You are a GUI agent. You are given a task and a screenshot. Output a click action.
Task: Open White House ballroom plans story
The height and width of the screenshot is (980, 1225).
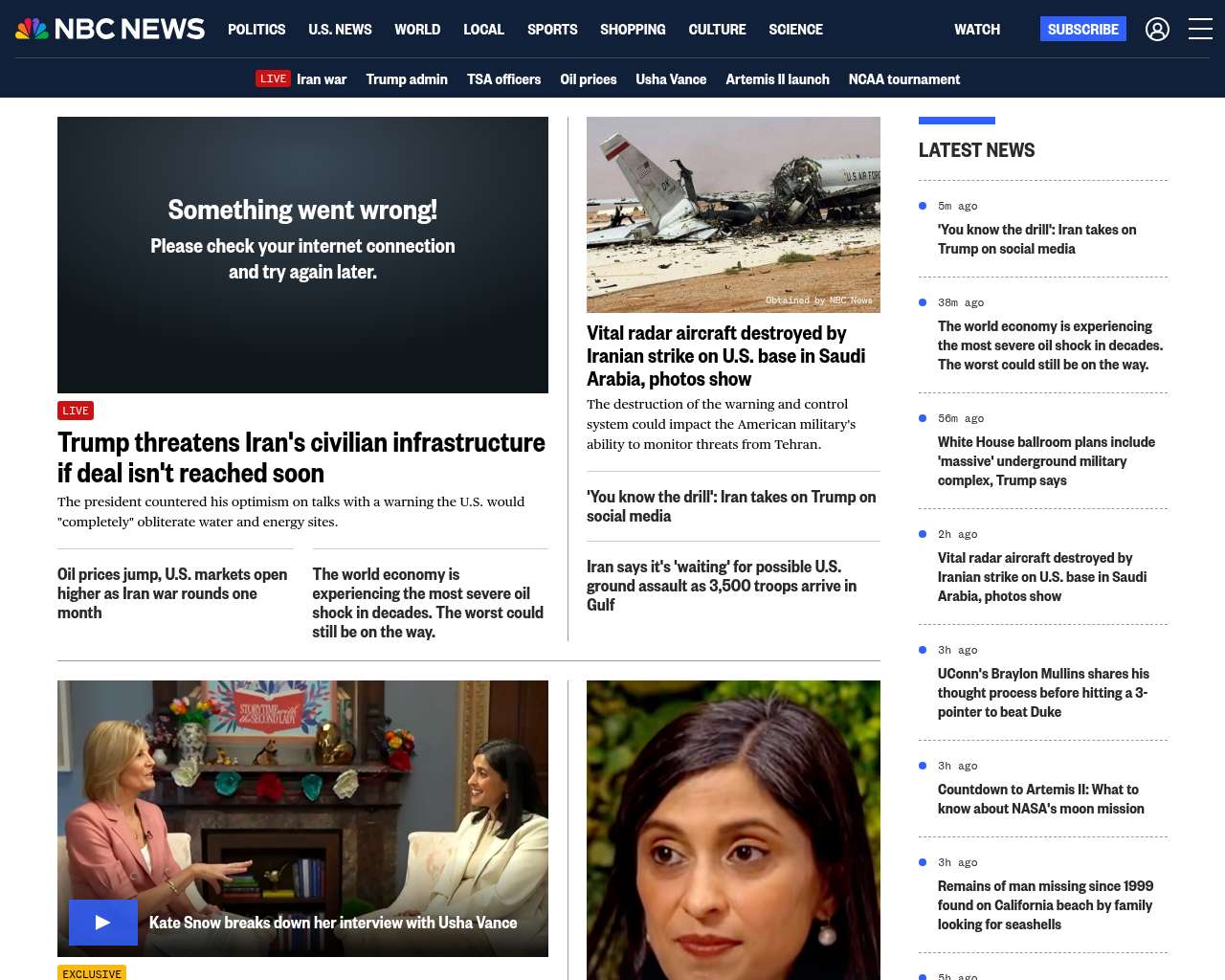tap(1046, 461)
